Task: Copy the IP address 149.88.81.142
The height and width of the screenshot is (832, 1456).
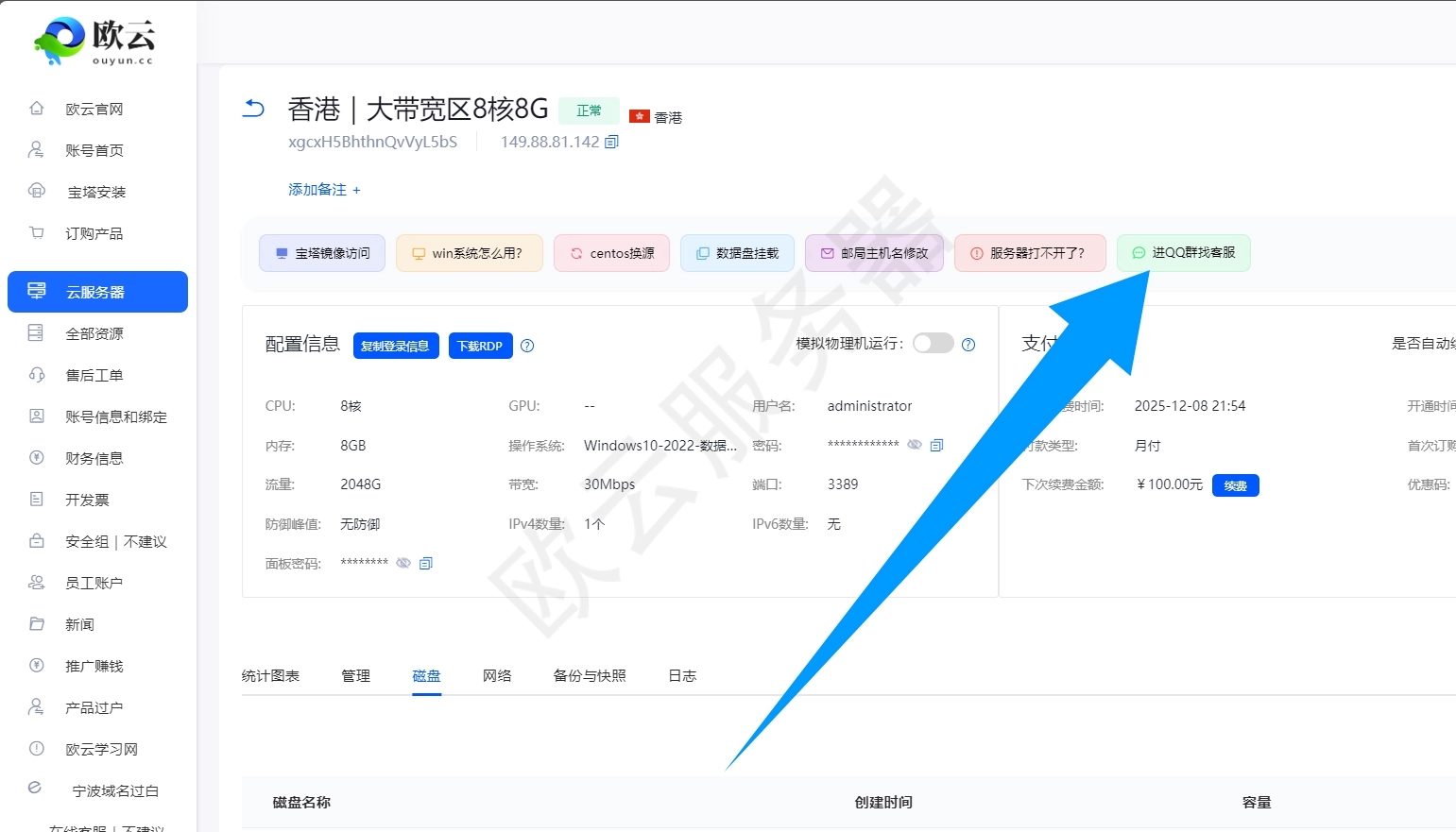Action: pyautogui.click(x=611, y=141)
